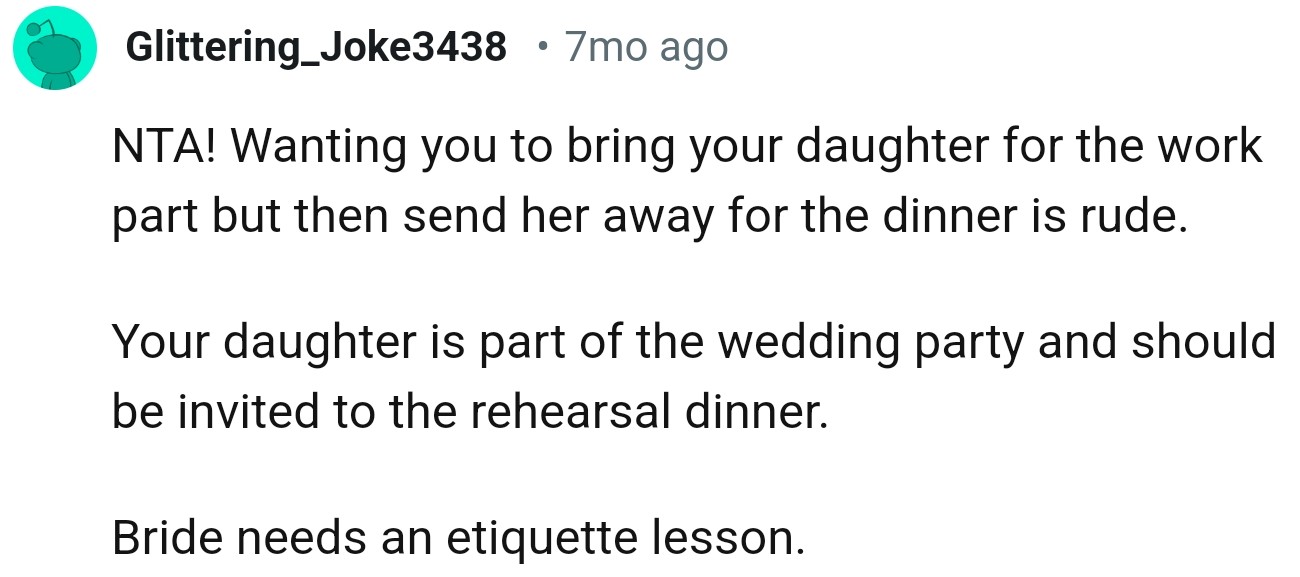Click the word 'should' ending third line
The image size is (1300, 577).
point(1203,342)
